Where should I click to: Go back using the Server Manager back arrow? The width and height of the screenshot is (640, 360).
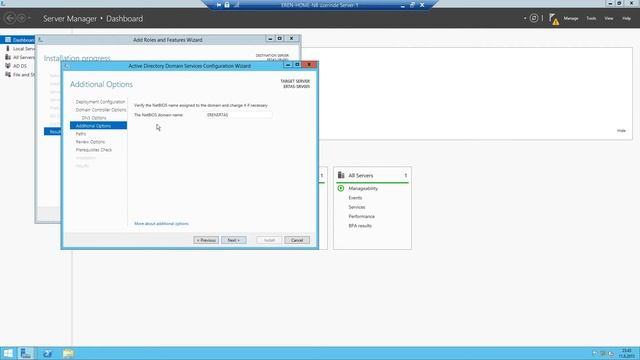pos(10,18)
